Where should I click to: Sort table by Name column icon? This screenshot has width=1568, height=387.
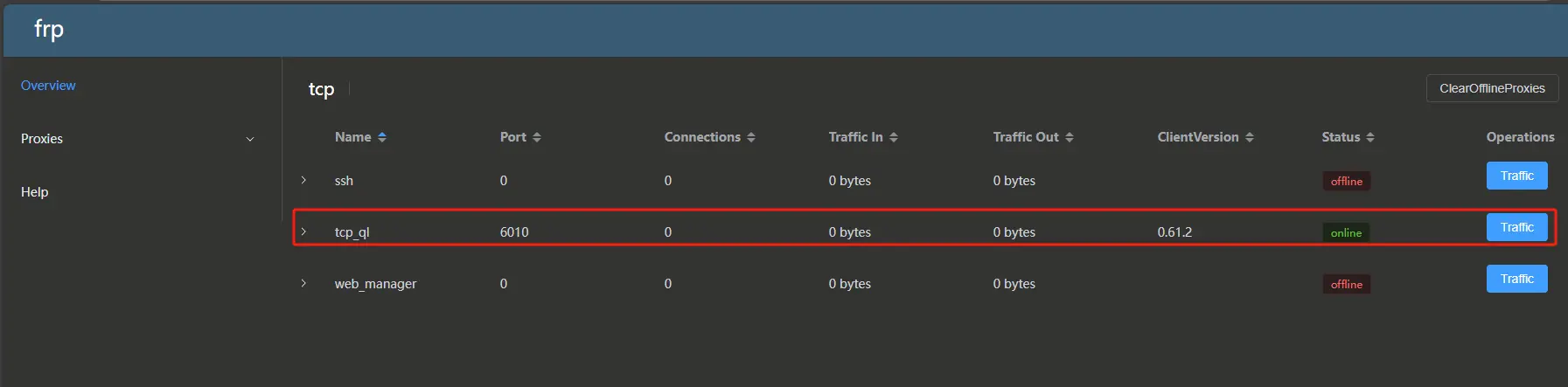[382, 137]
